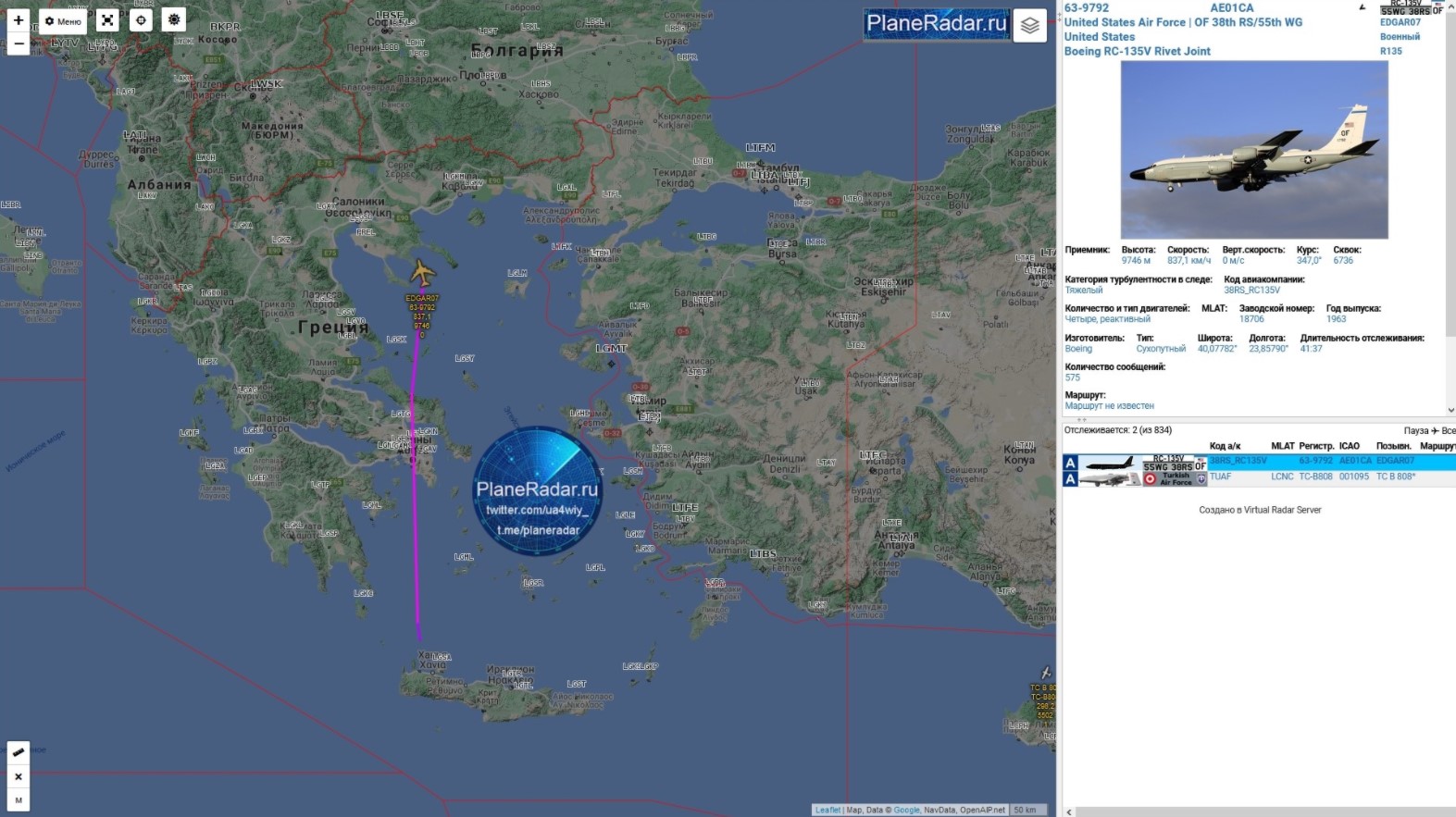Select the EDGAR07 RC-135V list row
1456x817 pixels.
pyautogui.click(x=1259, y=462)
